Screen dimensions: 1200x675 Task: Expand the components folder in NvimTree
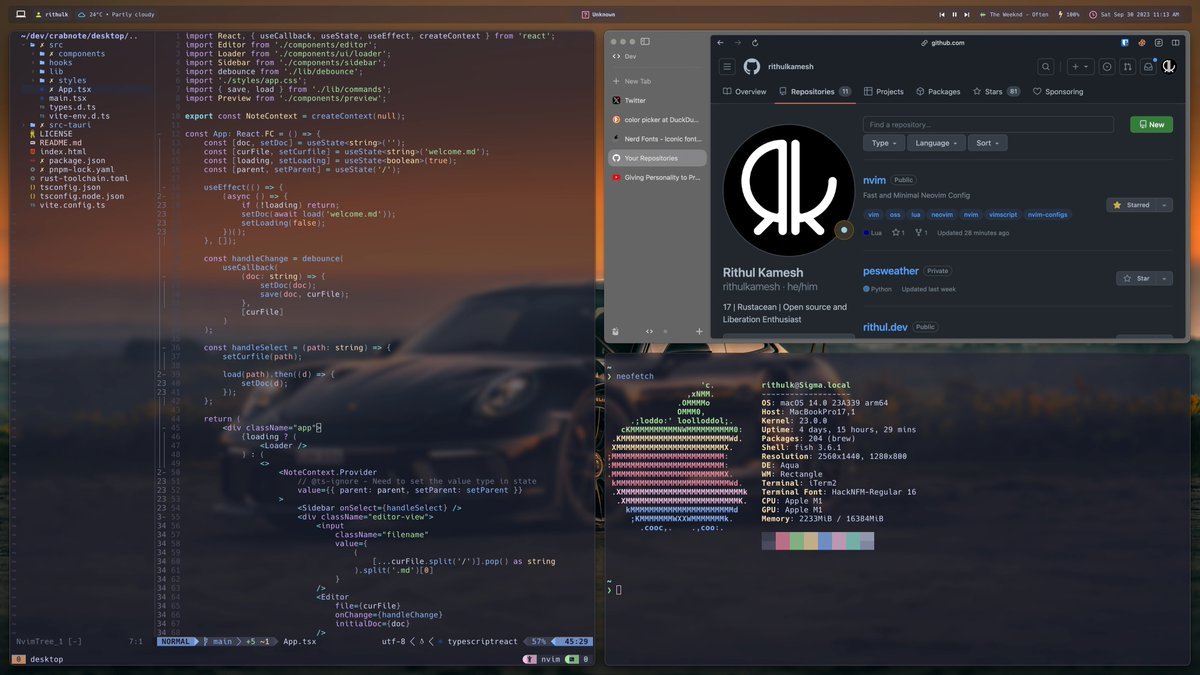tap(71, 54)
